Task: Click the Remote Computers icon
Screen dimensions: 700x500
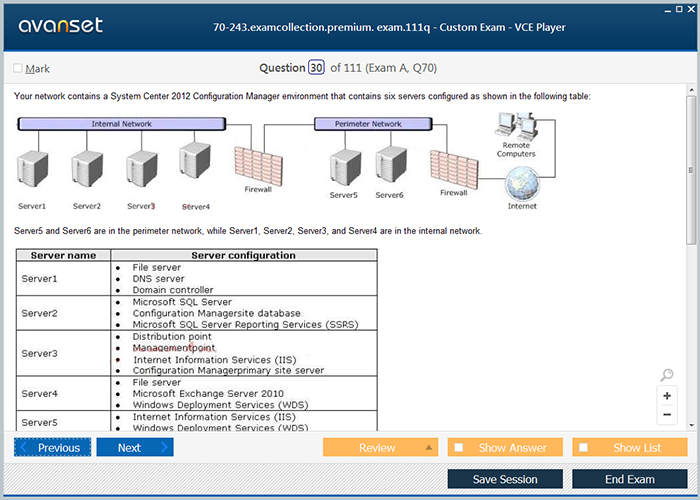Action: (516, 125)
